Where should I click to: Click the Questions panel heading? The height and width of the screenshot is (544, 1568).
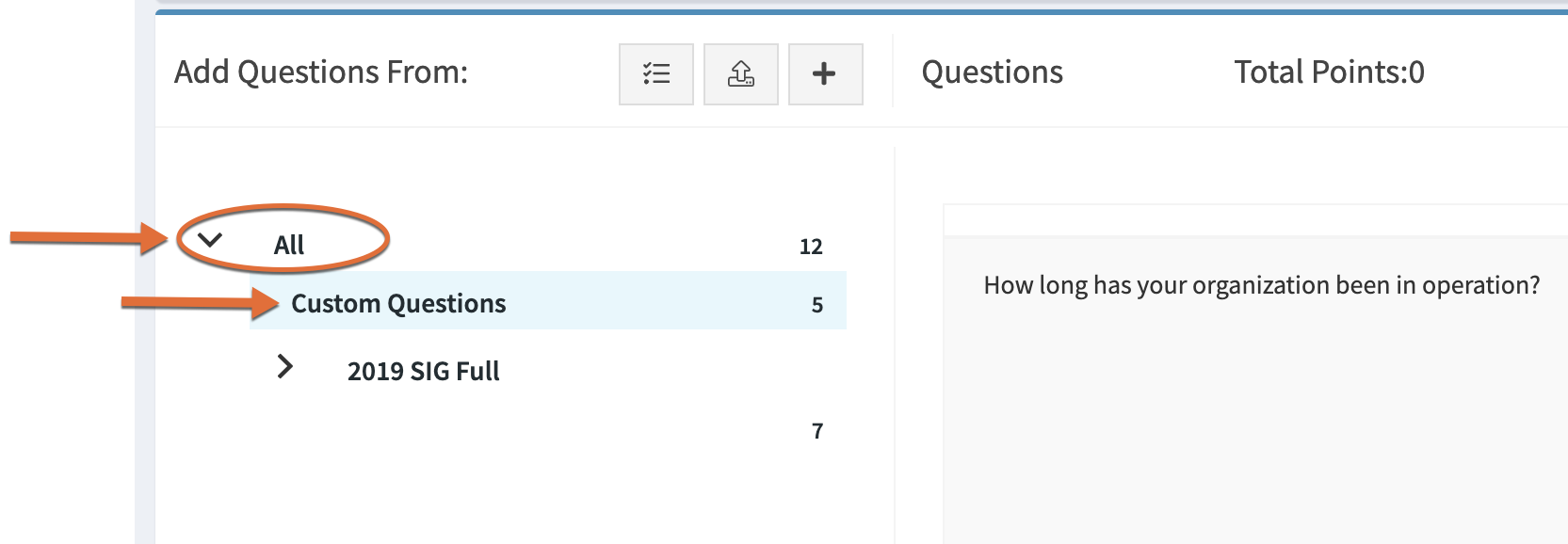click(x=993, y=72)
